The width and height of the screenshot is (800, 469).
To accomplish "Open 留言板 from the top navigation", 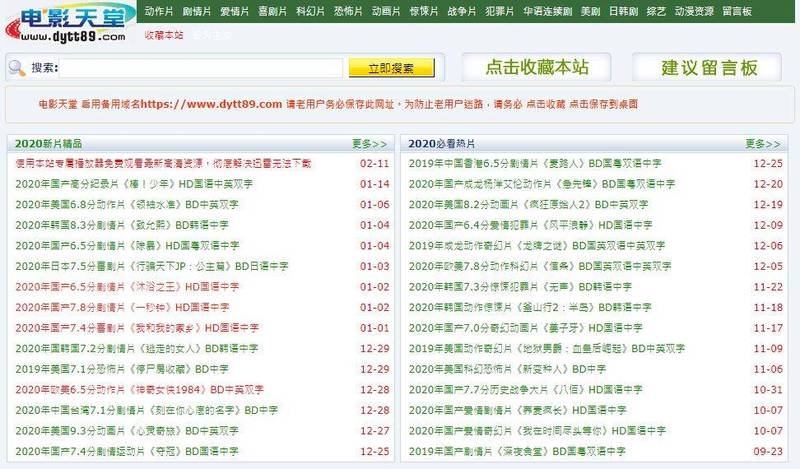I will (737, 11).
